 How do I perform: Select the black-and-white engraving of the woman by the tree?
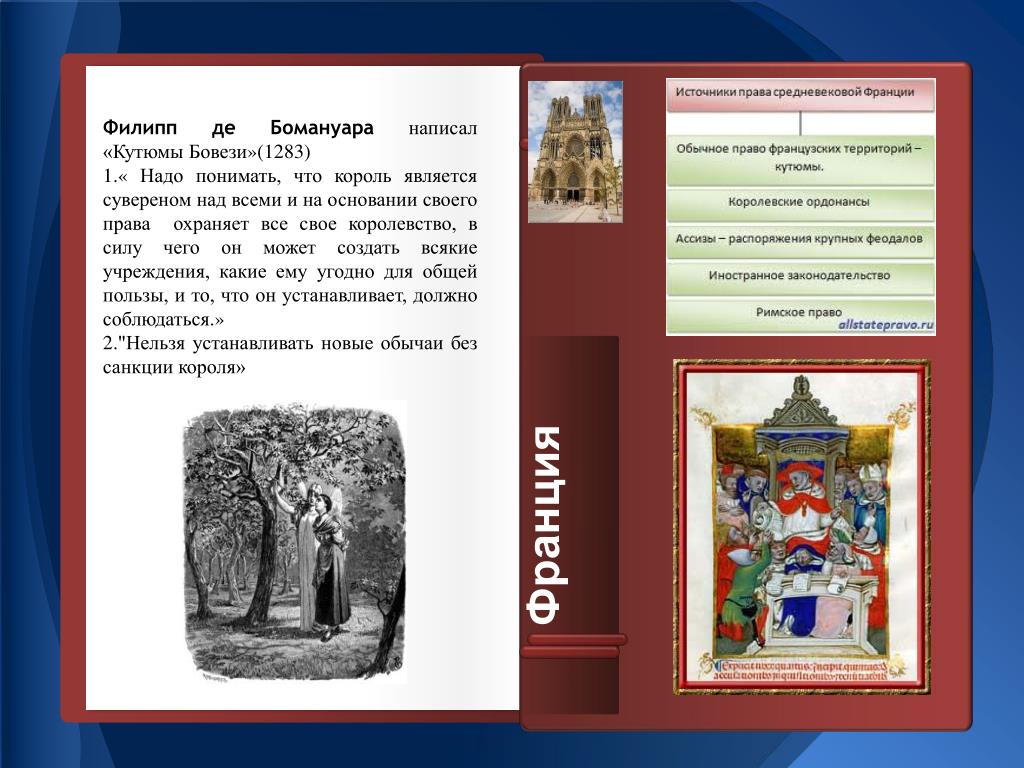pyautogui.click(x=294, y=541)
